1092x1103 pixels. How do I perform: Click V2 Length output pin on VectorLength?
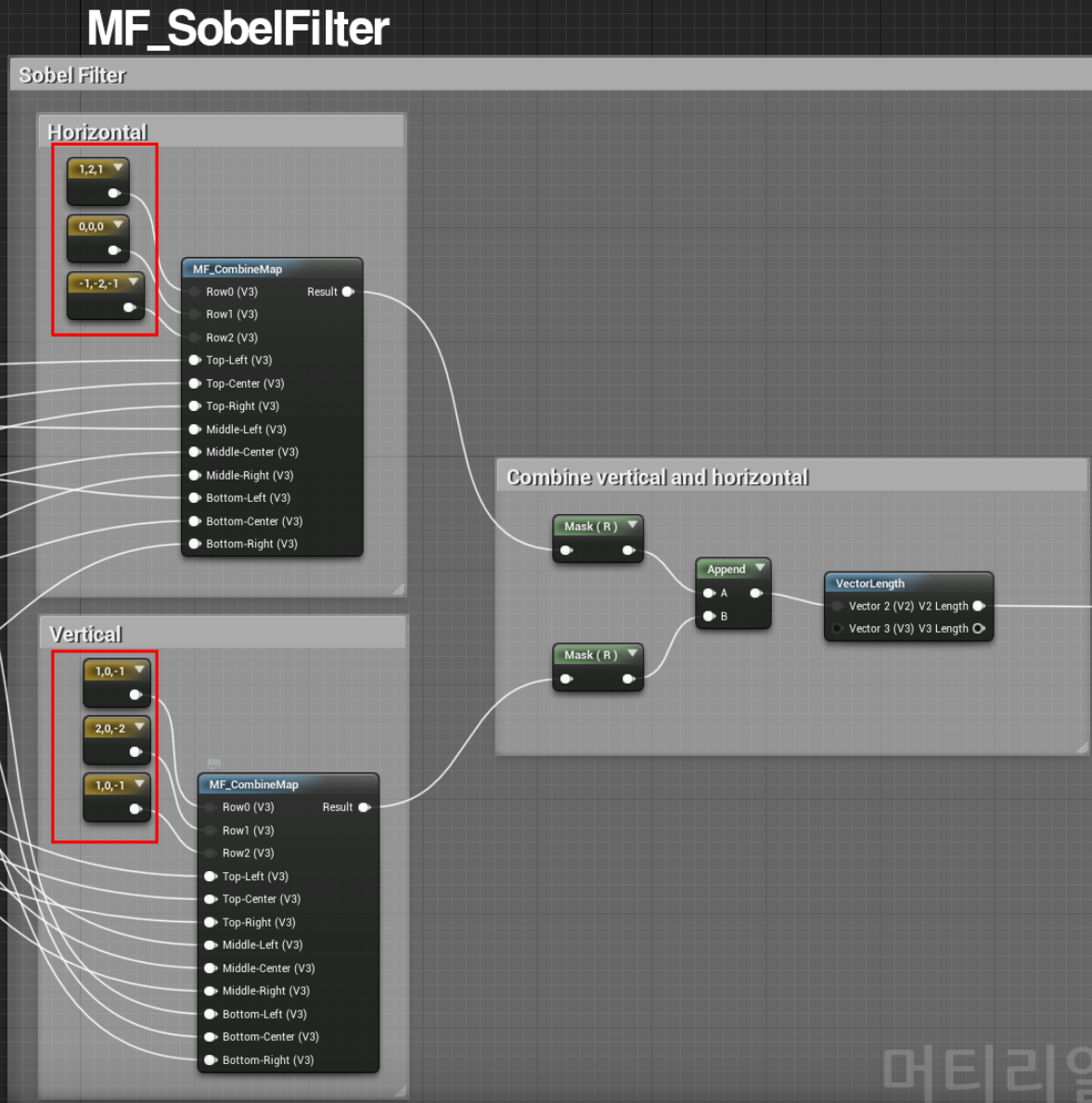[x=979, y=606]
